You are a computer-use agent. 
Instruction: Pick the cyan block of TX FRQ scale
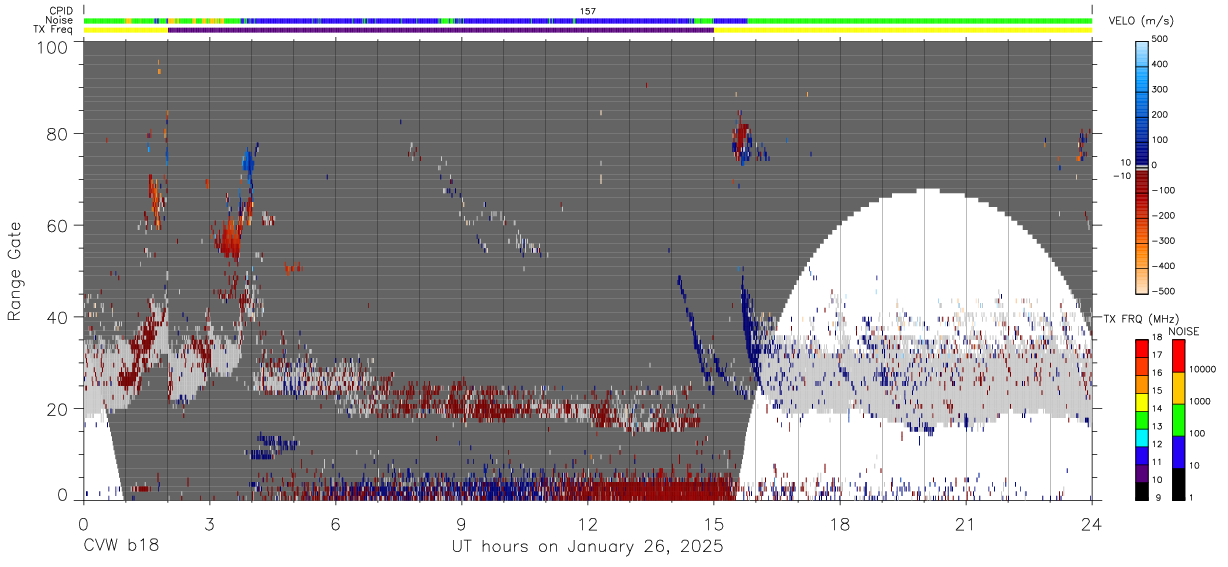(x=1141, y=436)
